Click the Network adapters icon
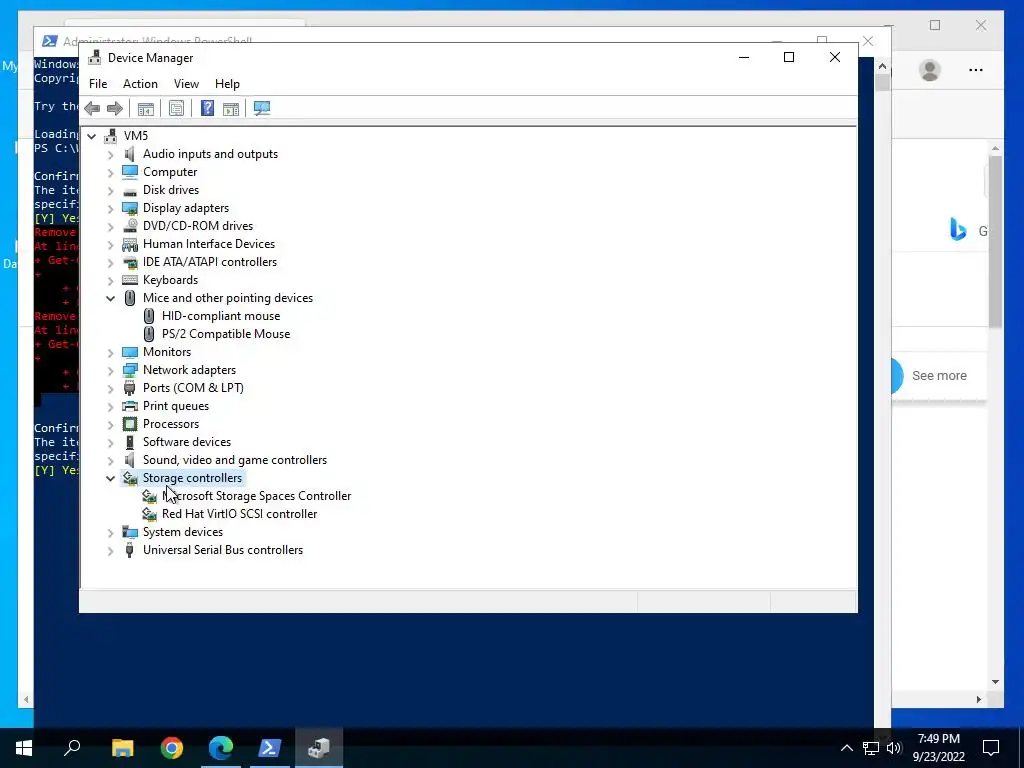 tap(130, 370)
